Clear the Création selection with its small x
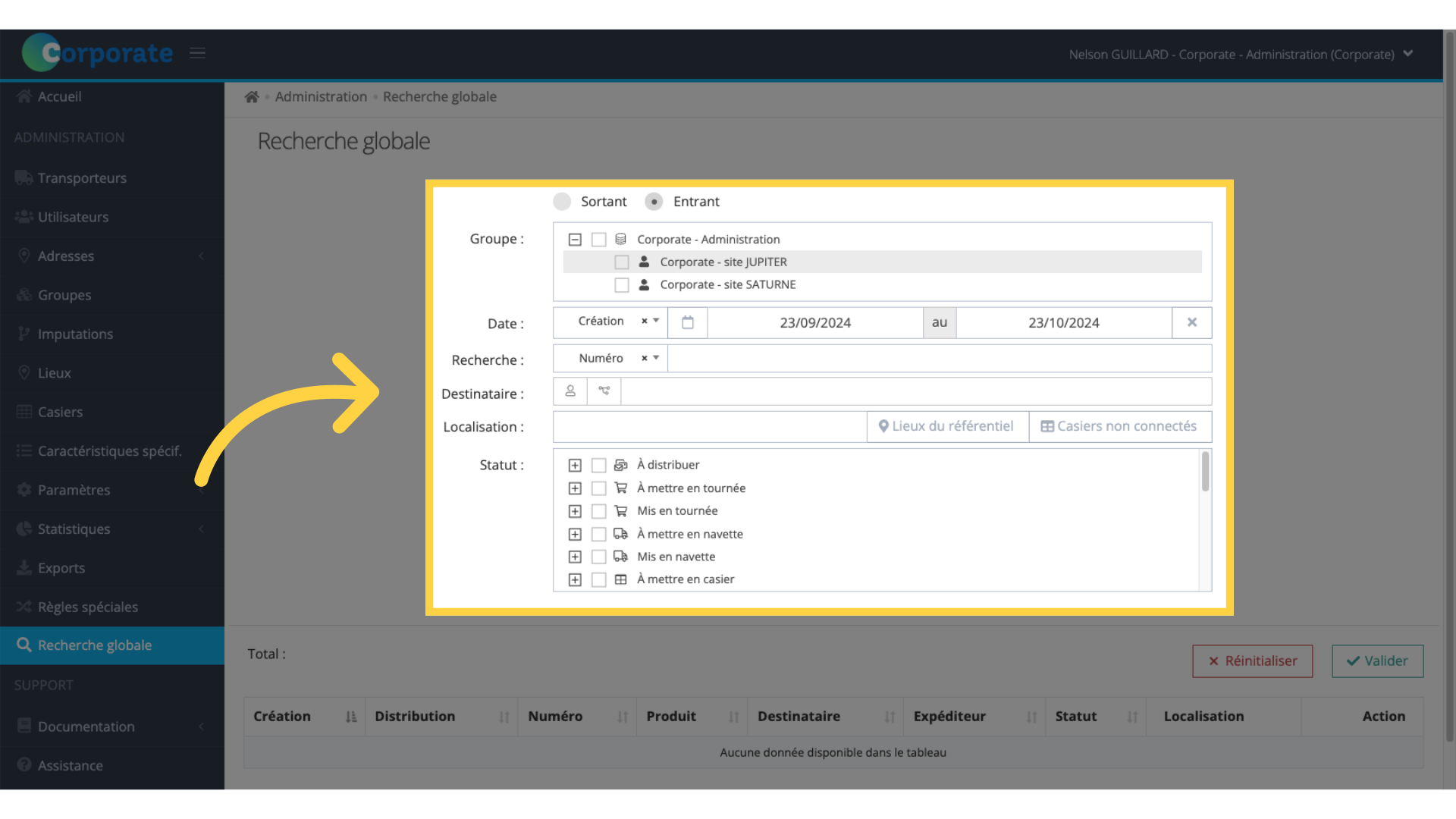The height and width of the screenshot is (819, 1456). tap(645, 322)
